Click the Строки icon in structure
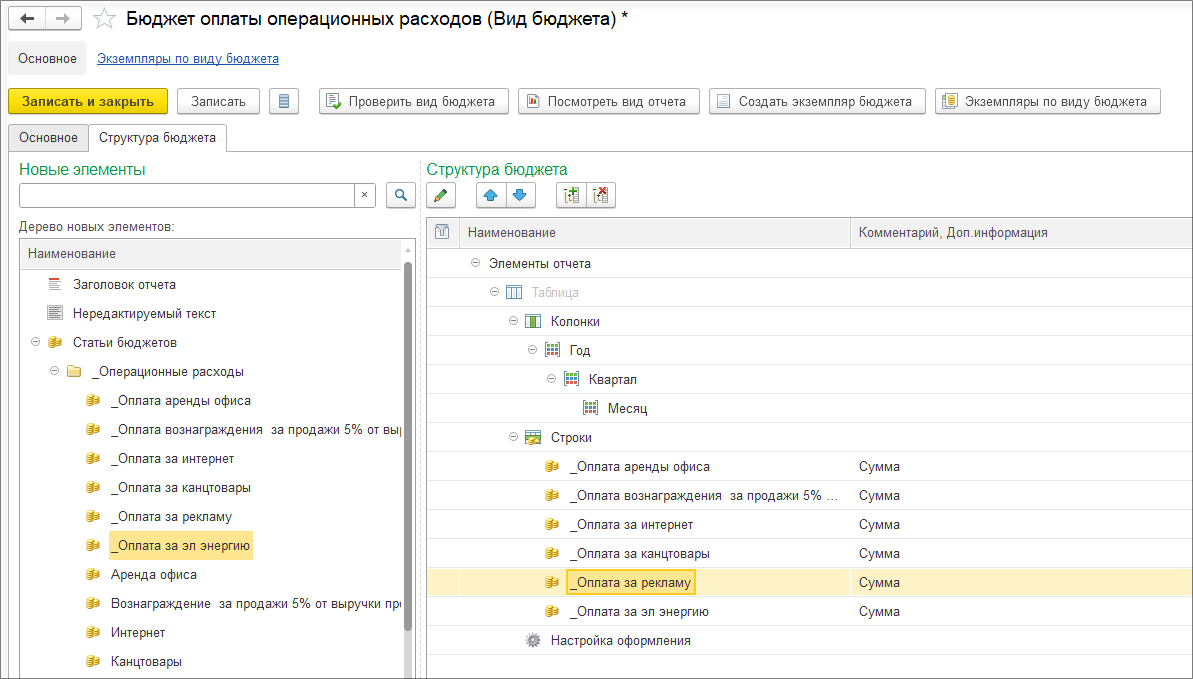Viewport: 1193px width, 679px height. [533, 438]
